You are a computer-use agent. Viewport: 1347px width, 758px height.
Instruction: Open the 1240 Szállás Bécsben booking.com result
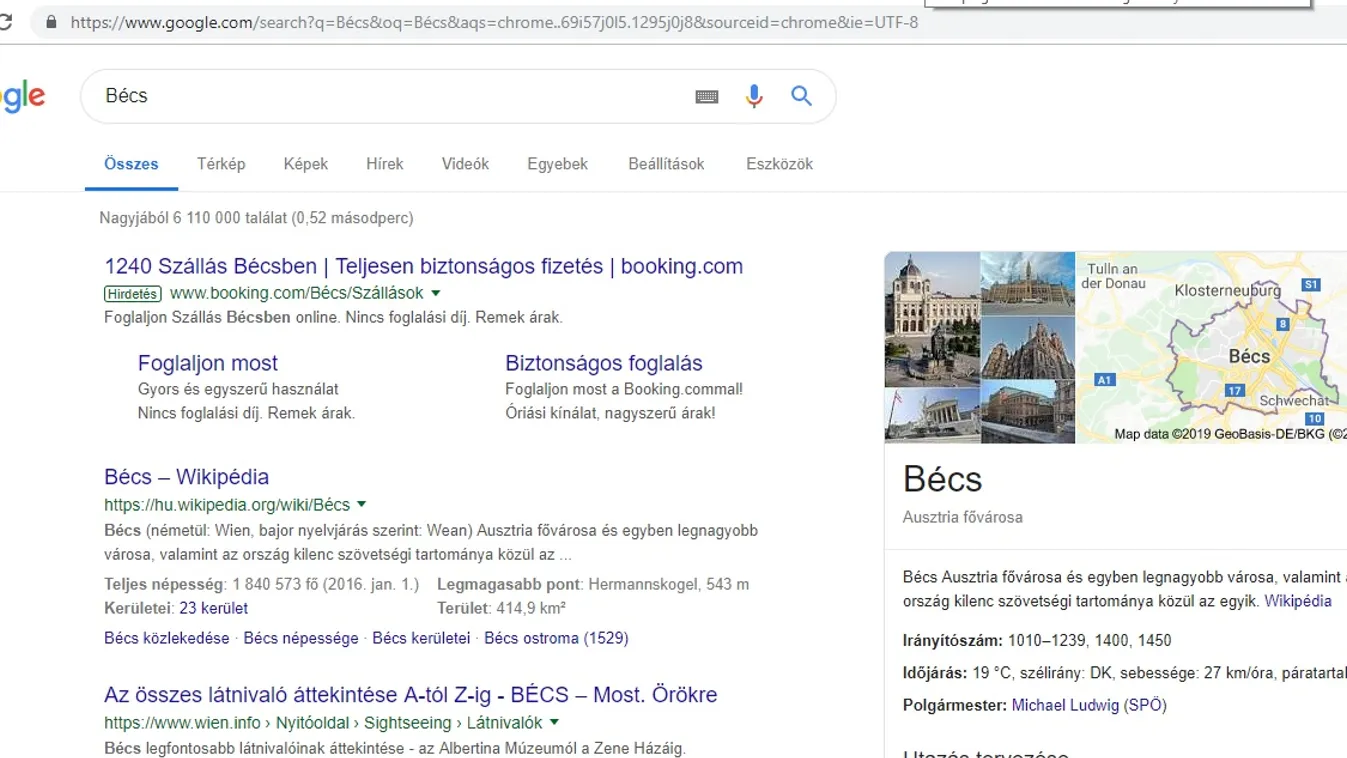pyautogui.click(x=424, y=267)
